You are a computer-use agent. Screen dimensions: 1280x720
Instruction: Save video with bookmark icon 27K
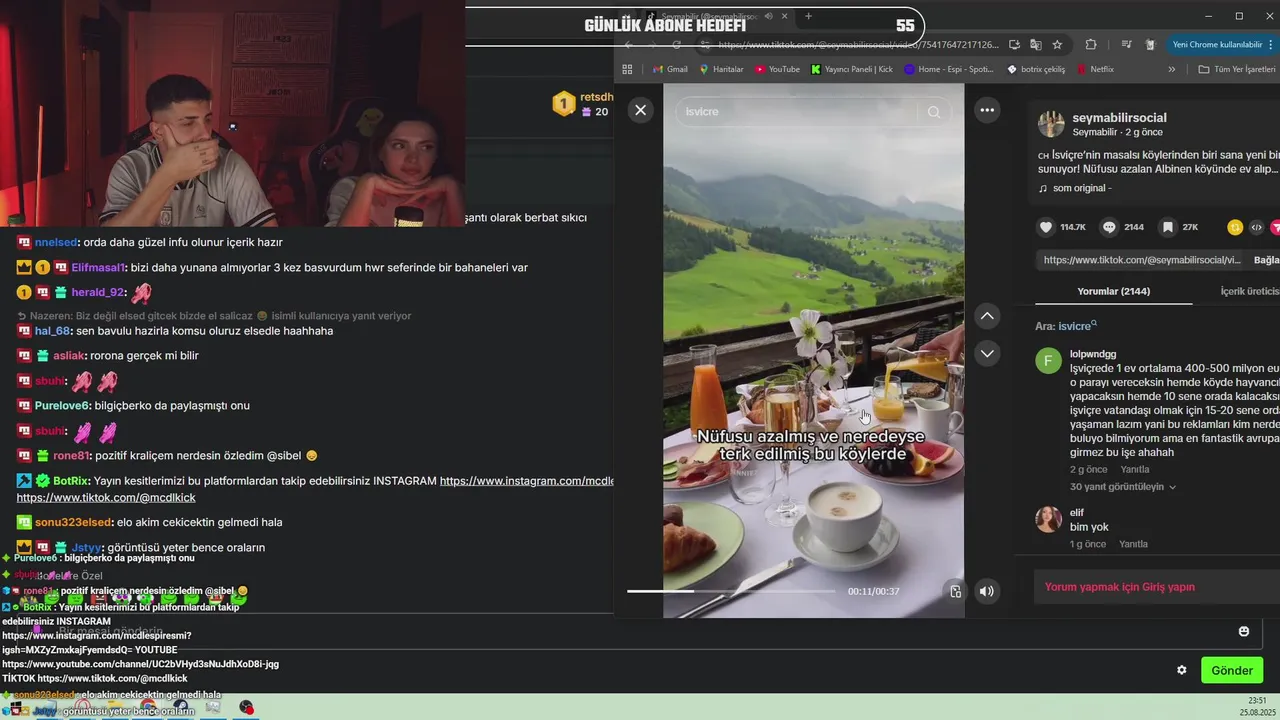(1167, 227)
